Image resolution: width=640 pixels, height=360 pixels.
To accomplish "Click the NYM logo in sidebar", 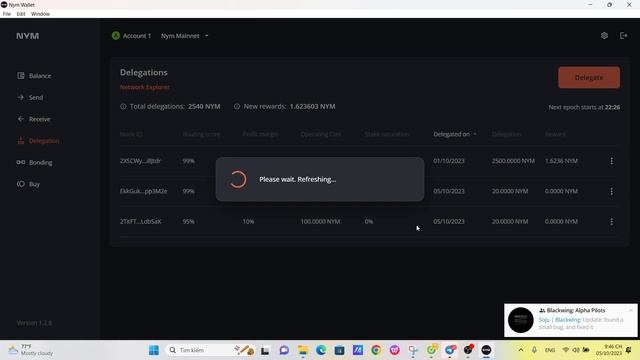I will pos(28,36).
